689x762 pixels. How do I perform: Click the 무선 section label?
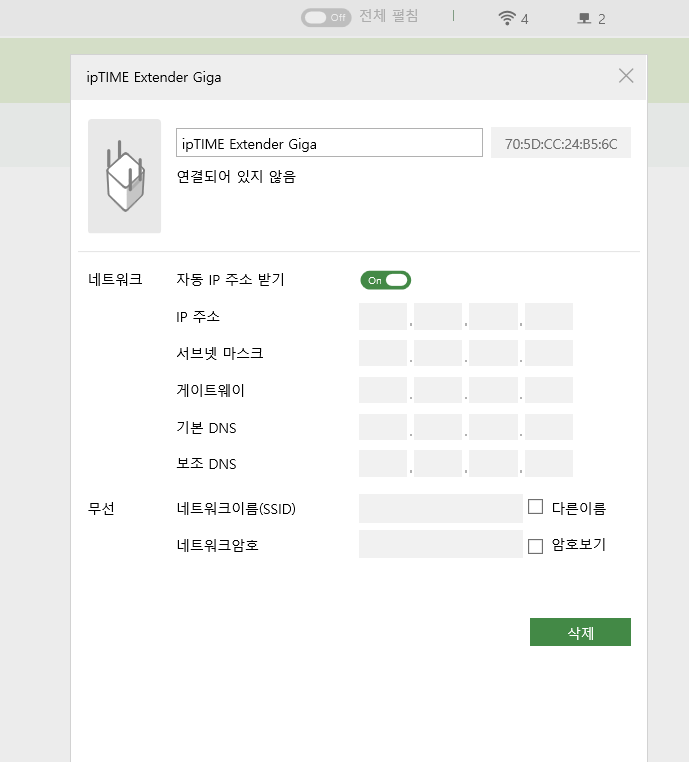pyautogui.click(x=101, y=508)
